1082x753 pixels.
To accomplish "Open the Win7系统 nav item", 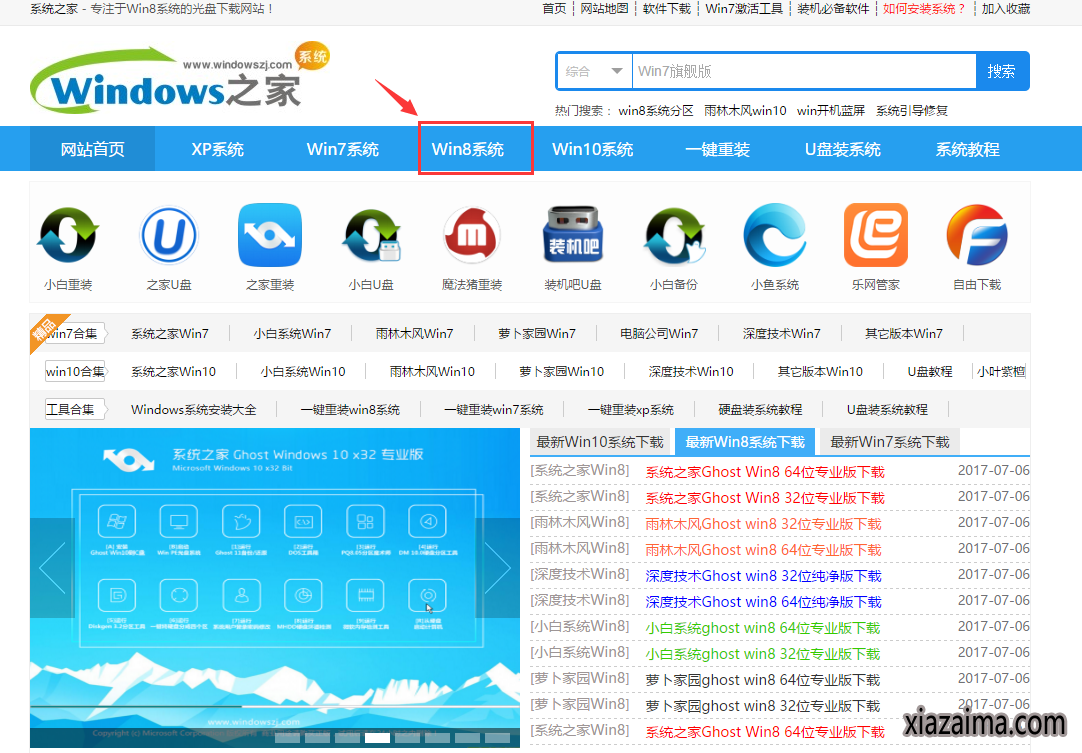I will coord(342,149).
